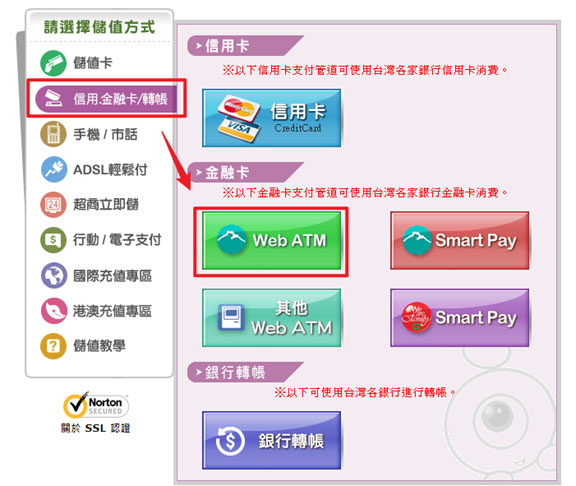The height and width of the screenshot is (486, 576).
Task: Select 行動 / 電子支付 dollar icon
Action: coord(53,240)
